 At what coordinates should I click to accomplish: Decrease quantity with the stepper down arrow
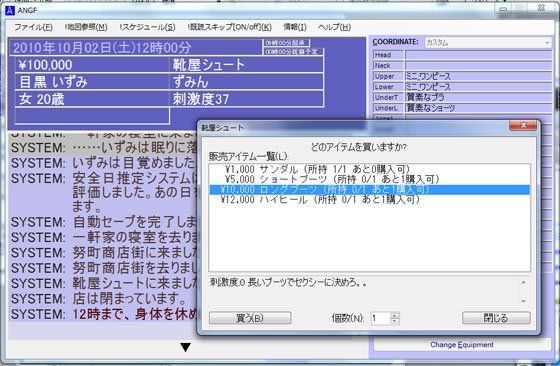pyautogui.click(x=394, y=321)
